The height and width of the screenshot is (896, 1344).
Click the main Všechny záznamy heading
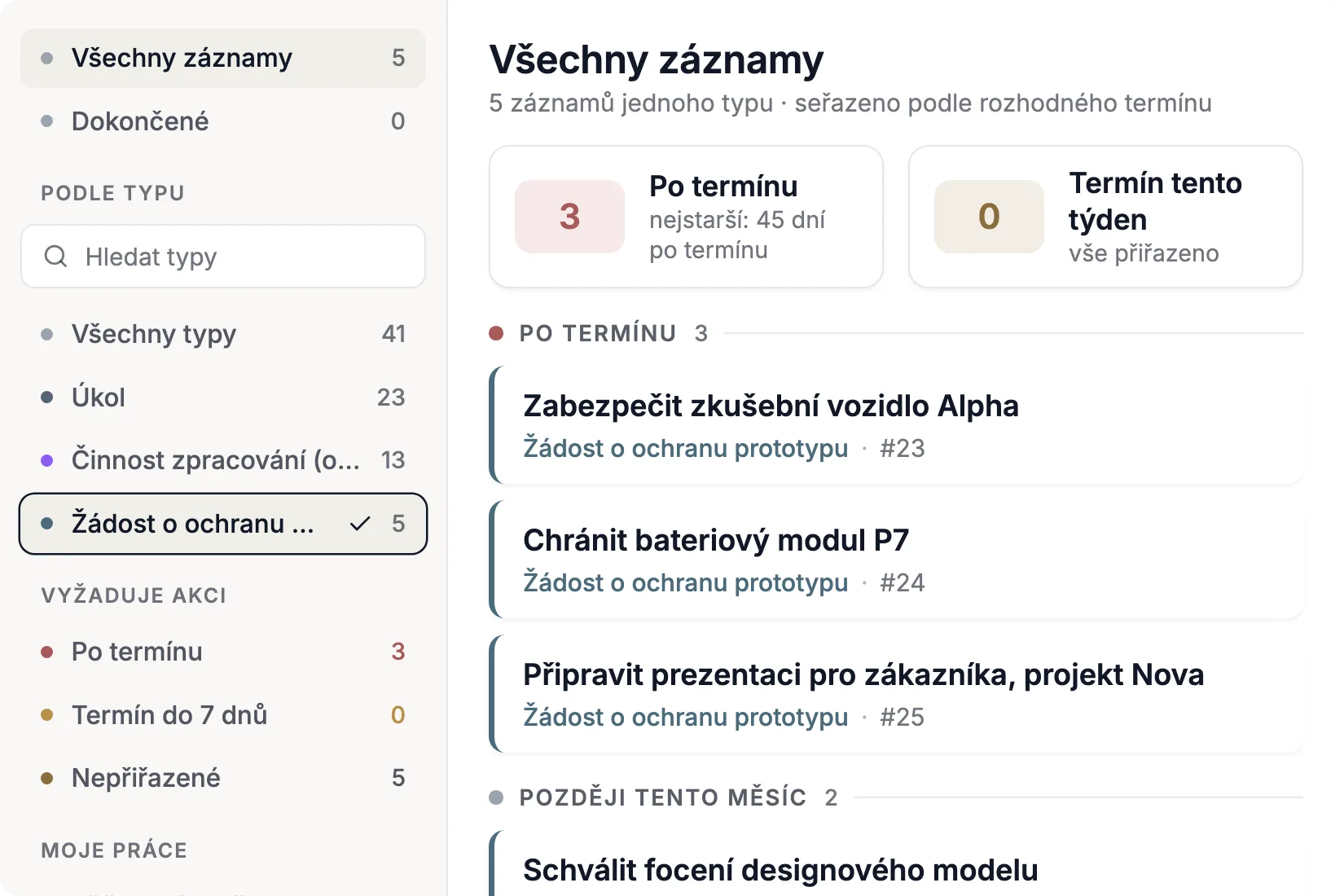pos(657,60)
